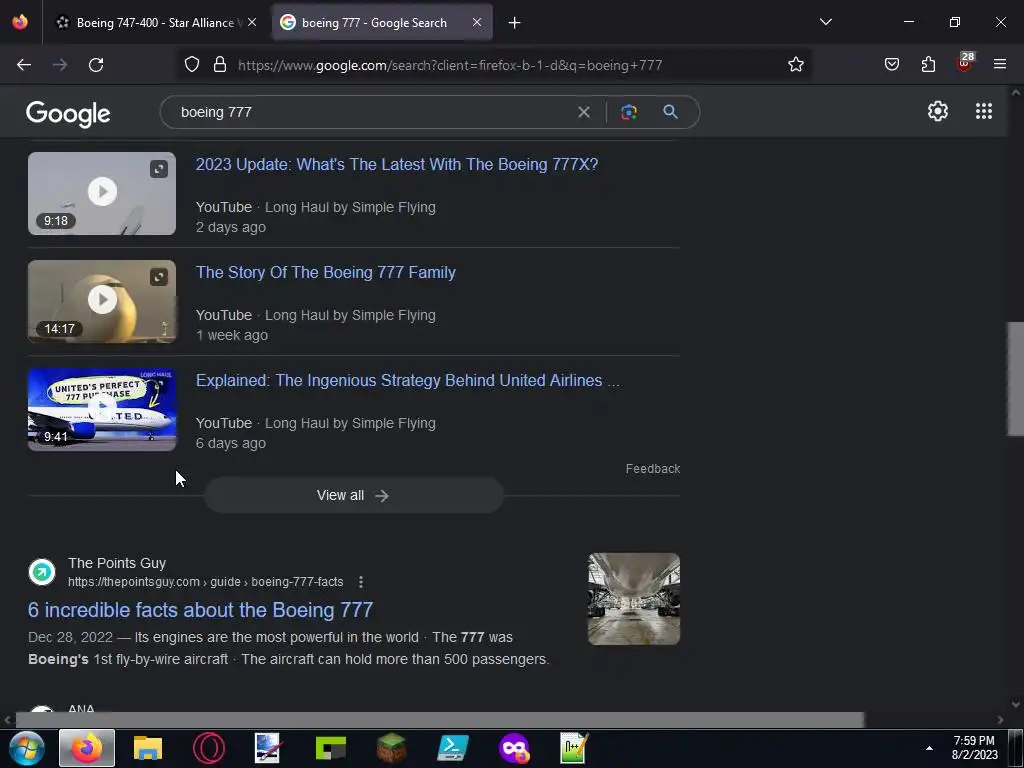This screenshot has width=1024, height=768.
Task: Click the vertical page scrollbar thumb
Action: (x=1016, y=379)
